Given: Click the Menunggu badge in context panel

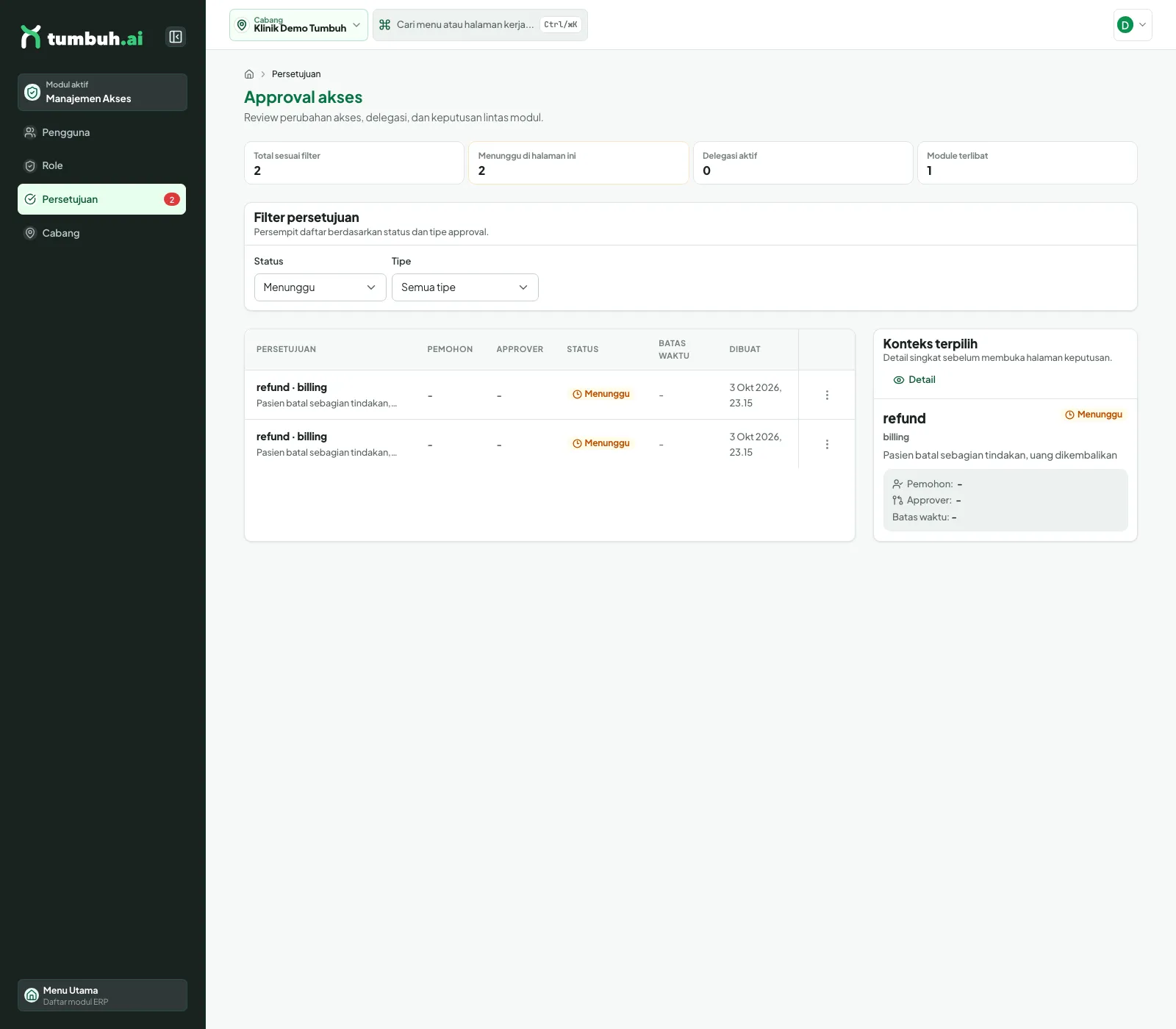Looking at the screenshot, I should point(1094,415).
